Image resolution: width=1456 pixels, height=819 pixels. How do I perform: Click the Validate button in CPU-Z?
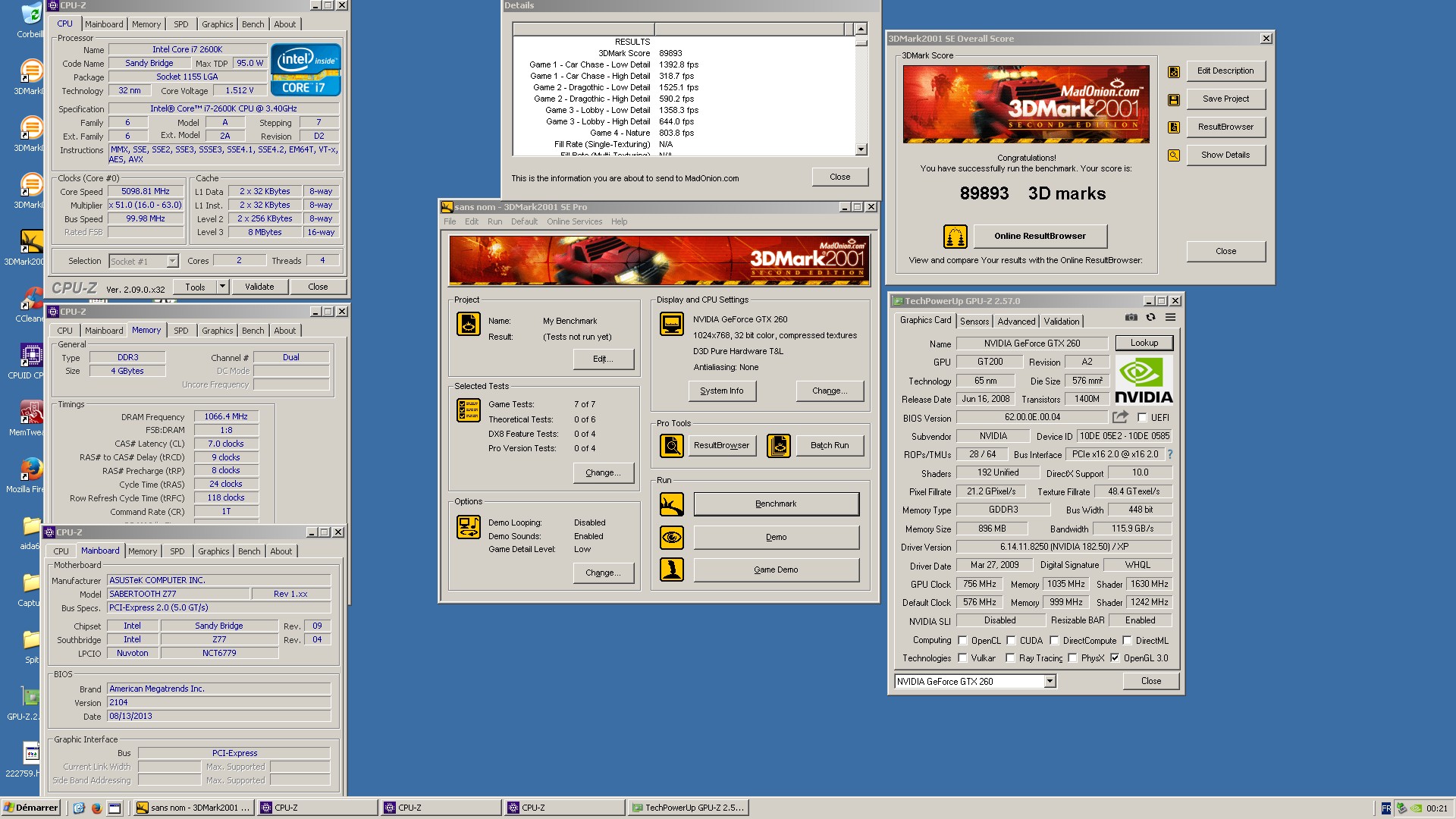[x=259, y=287]
